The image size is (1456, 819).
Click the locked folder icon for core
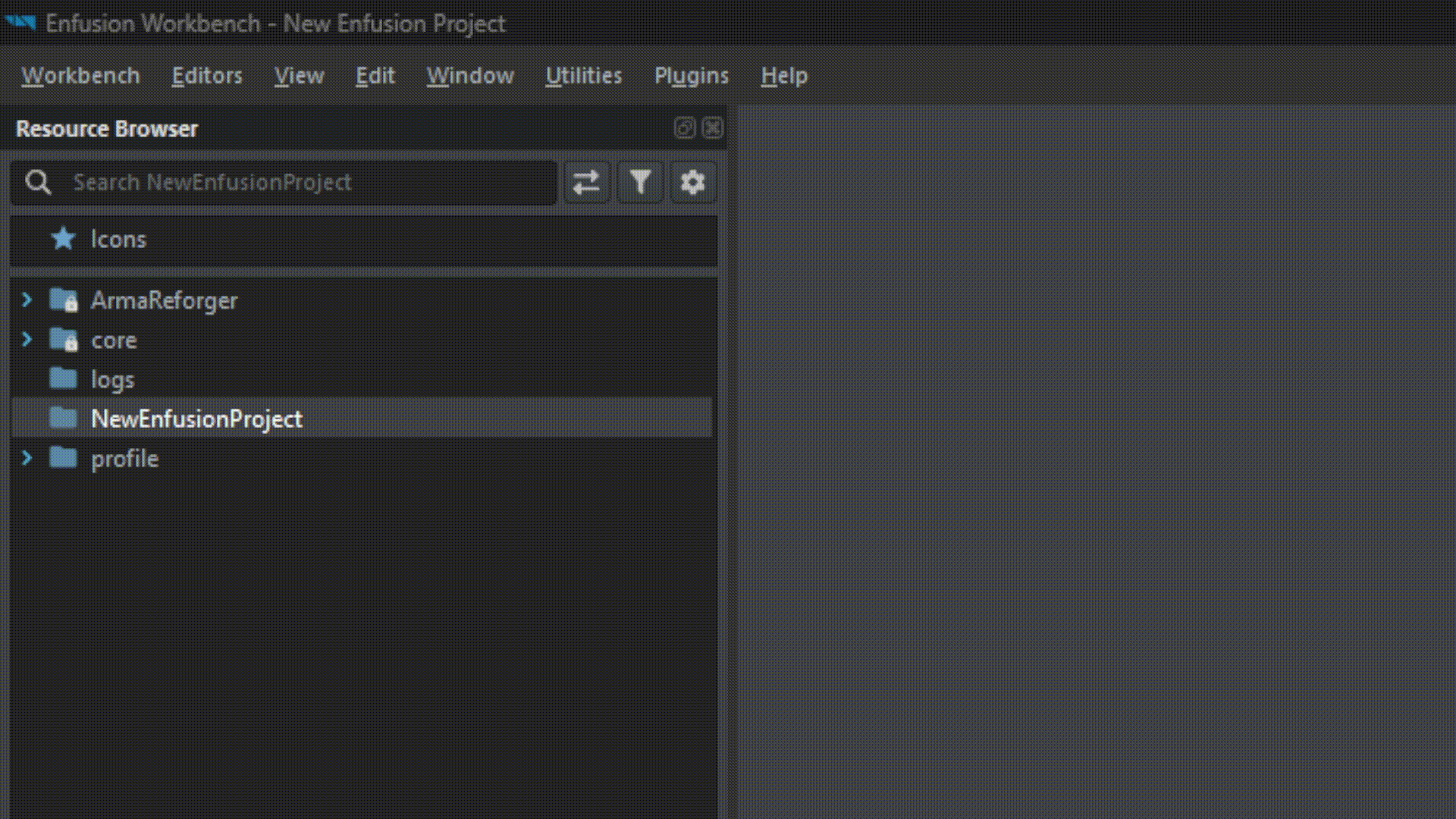(x=64, y=340)
